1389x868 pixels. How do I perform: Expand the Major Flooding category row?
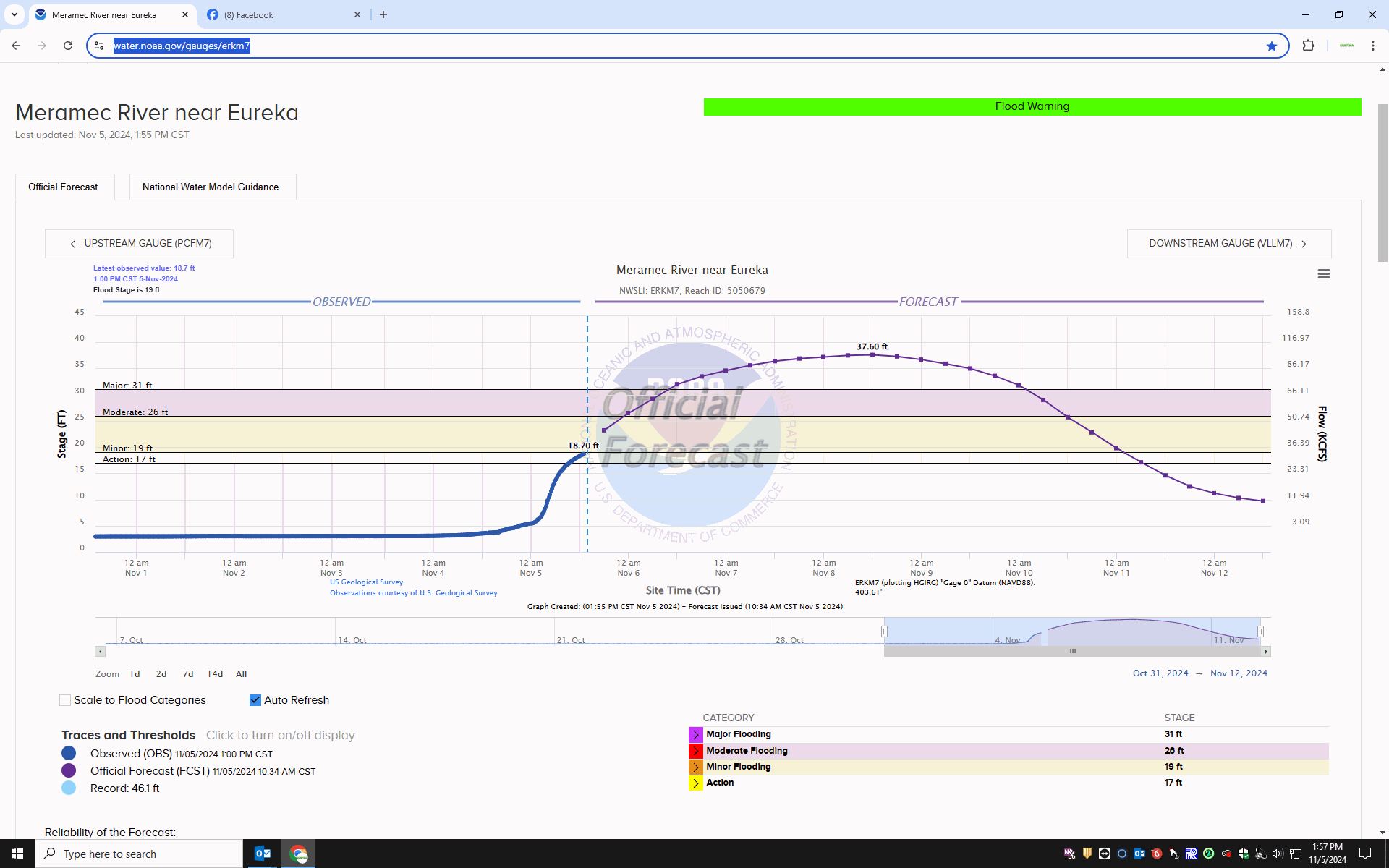click(x=695, y=734)
